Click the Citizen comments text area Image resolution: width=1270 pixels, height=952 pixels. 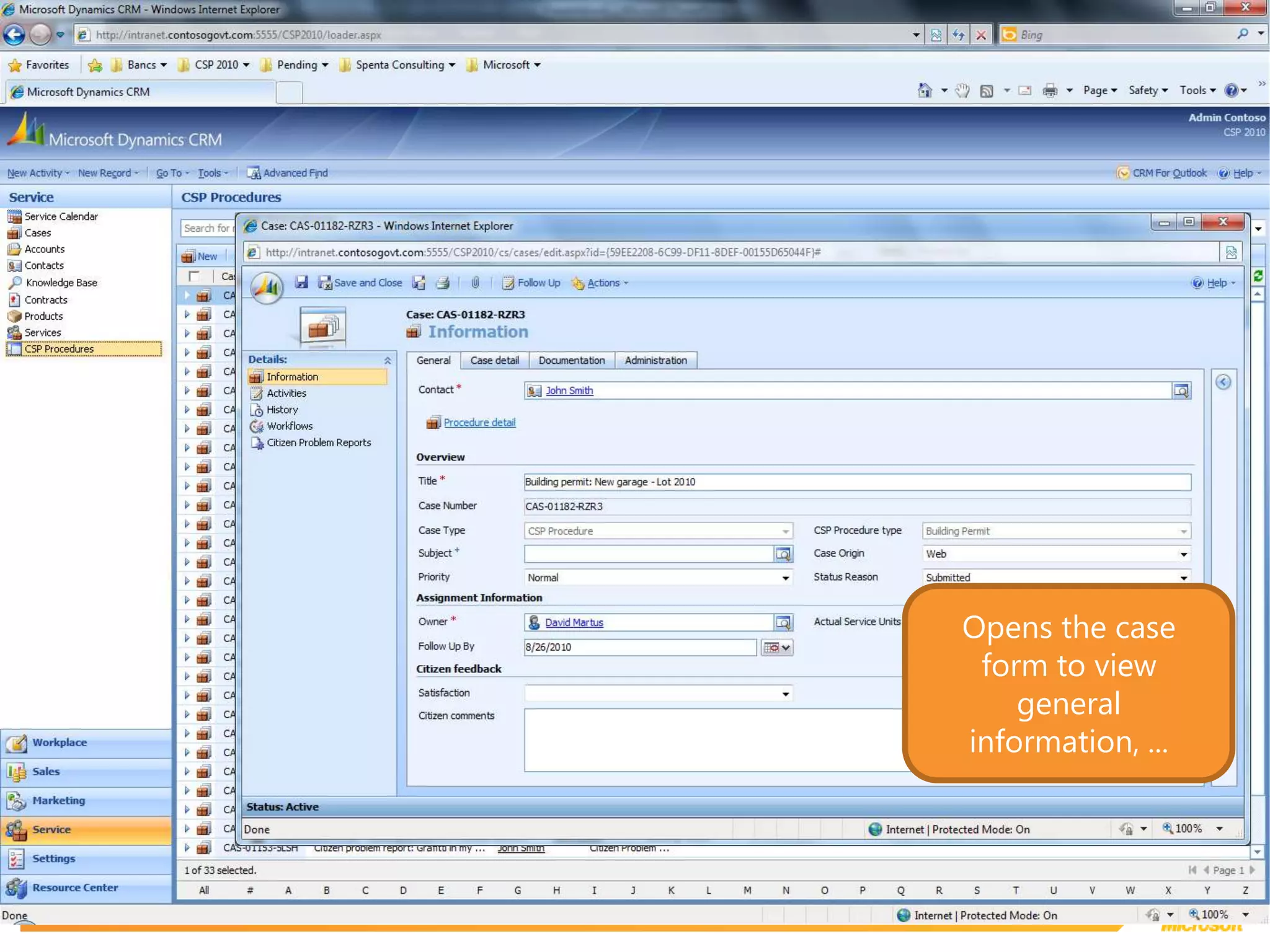713,741
